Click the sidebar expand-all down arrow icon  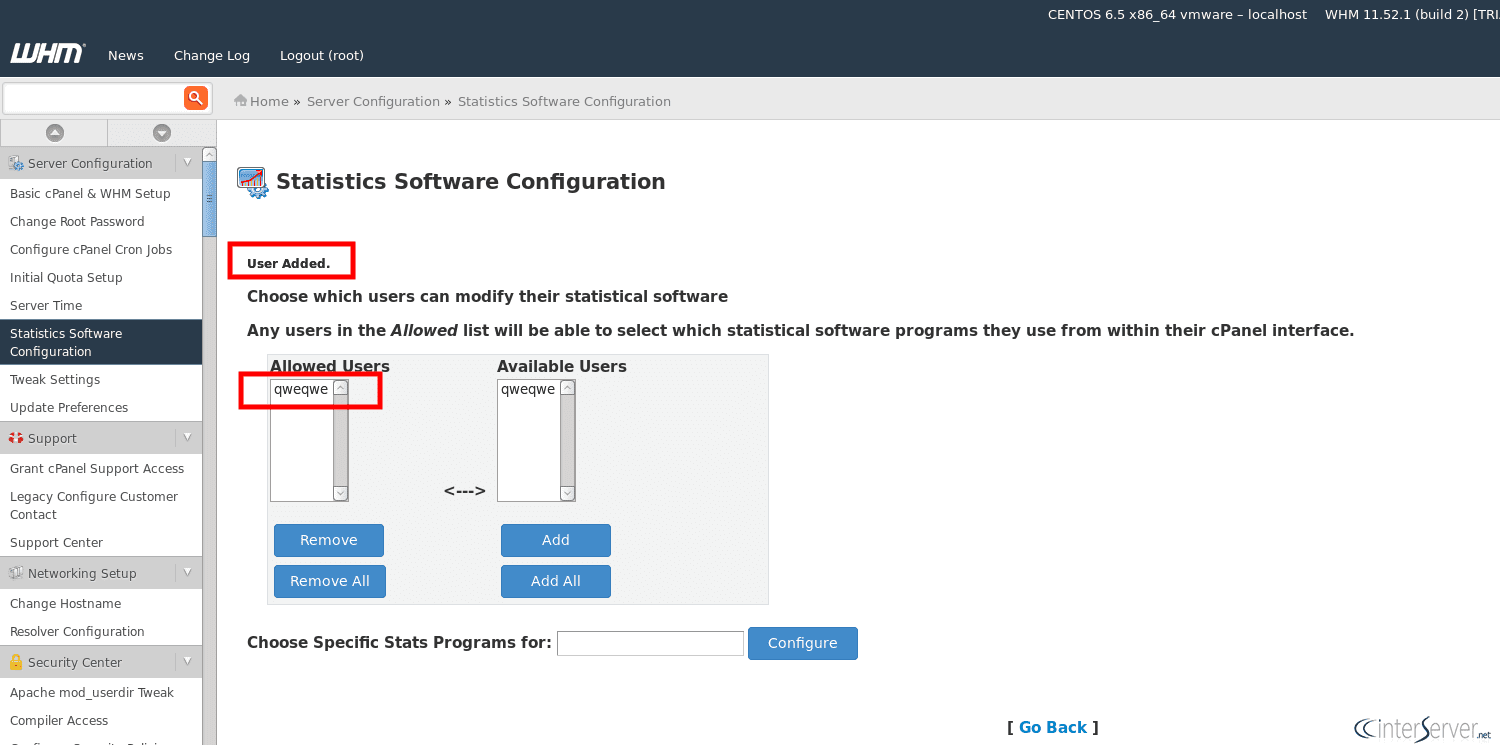click(162, 133)
